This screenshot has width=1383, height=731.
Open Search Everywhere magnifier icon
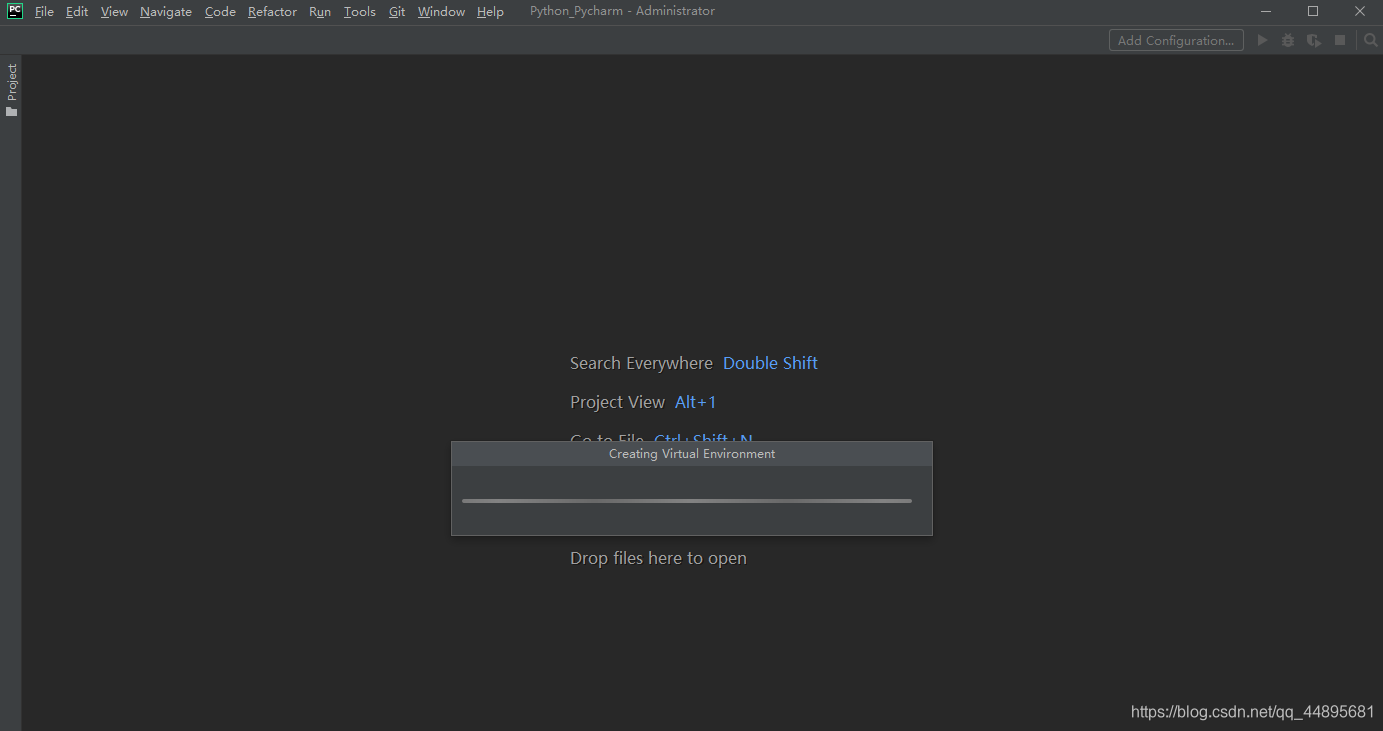[x=1371, y=40]
